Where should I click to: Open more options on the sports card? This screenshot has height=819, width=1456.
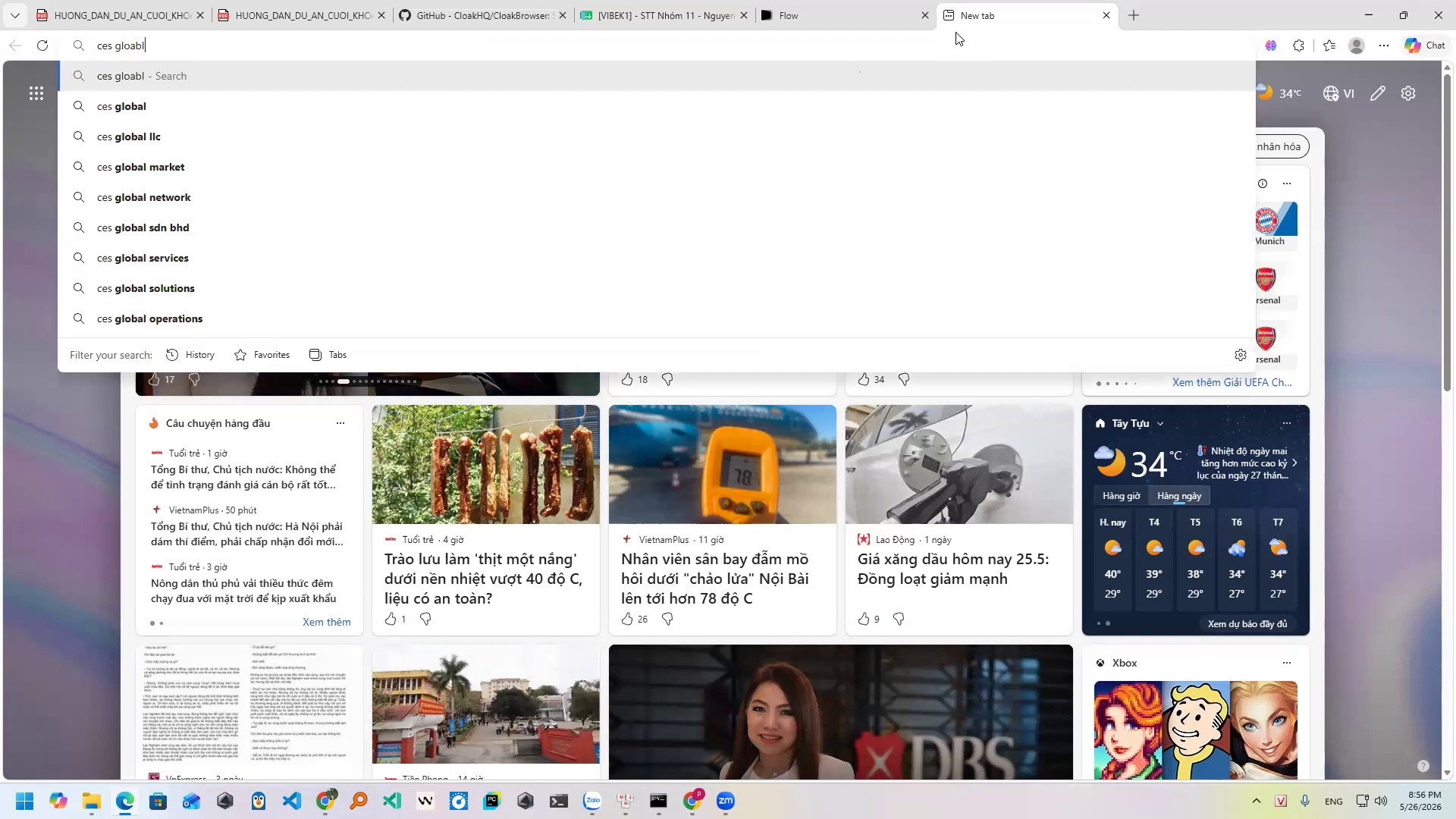coord(1287,184)
